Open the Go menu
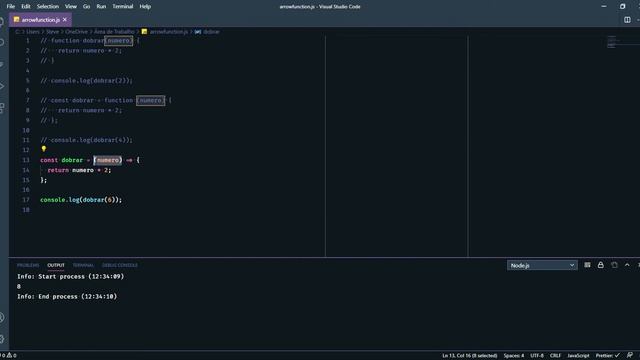The image size is (640, 360). 87,7
